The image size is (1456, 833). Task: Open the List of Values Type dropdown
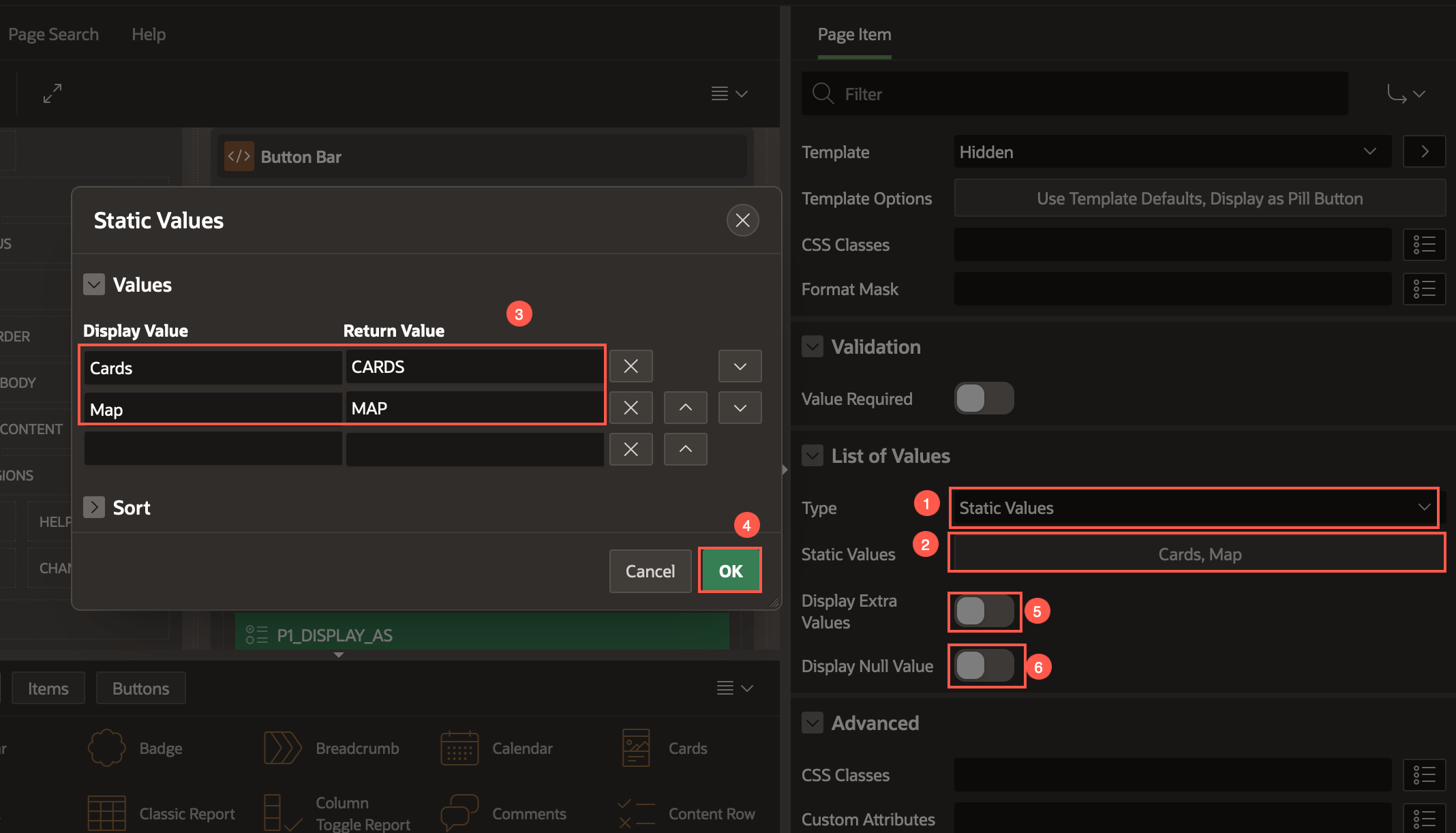pos(1193,508)
